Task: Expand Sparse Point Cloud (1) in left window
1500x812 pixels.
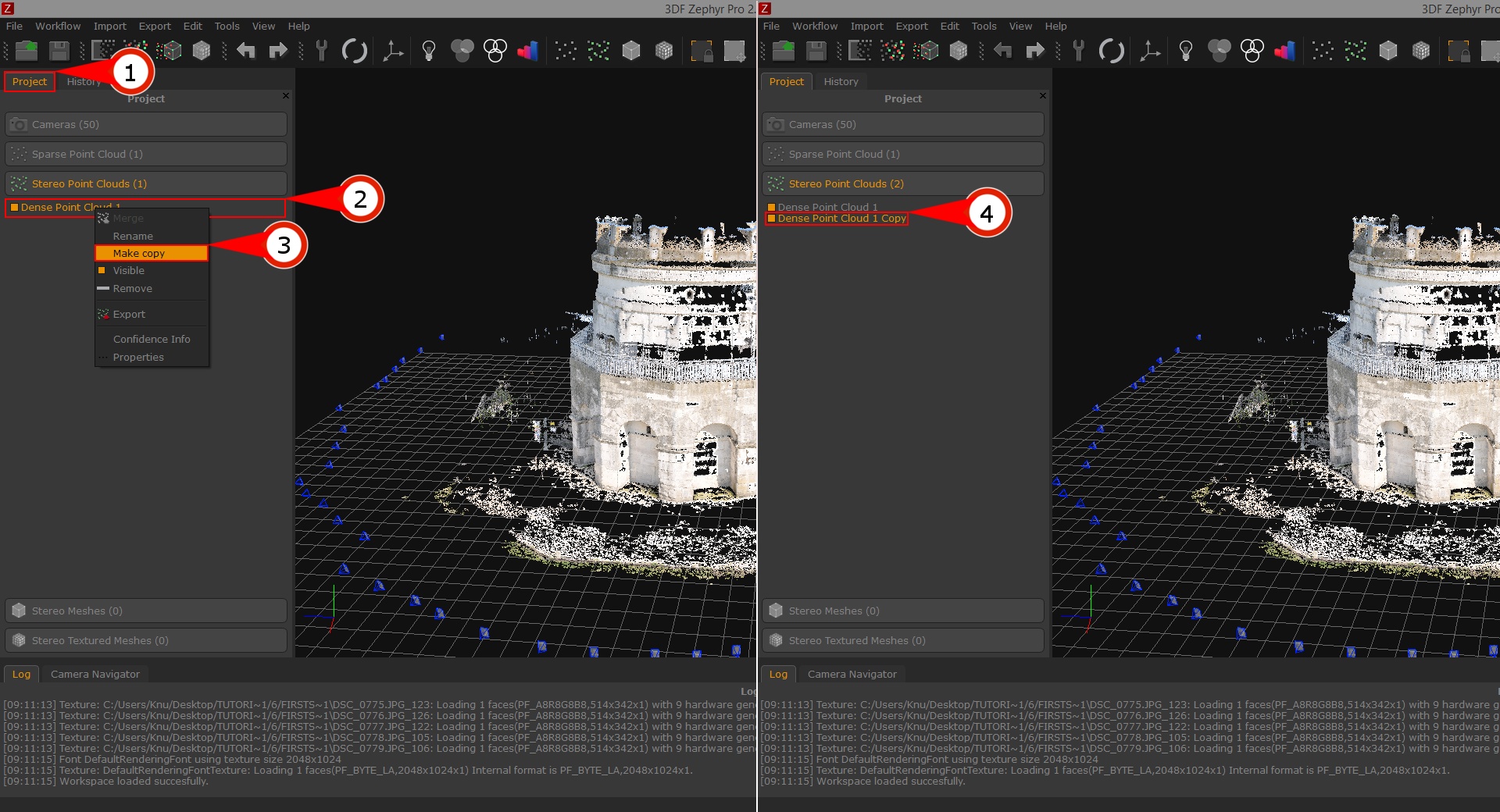Action: tap(146, 154)
